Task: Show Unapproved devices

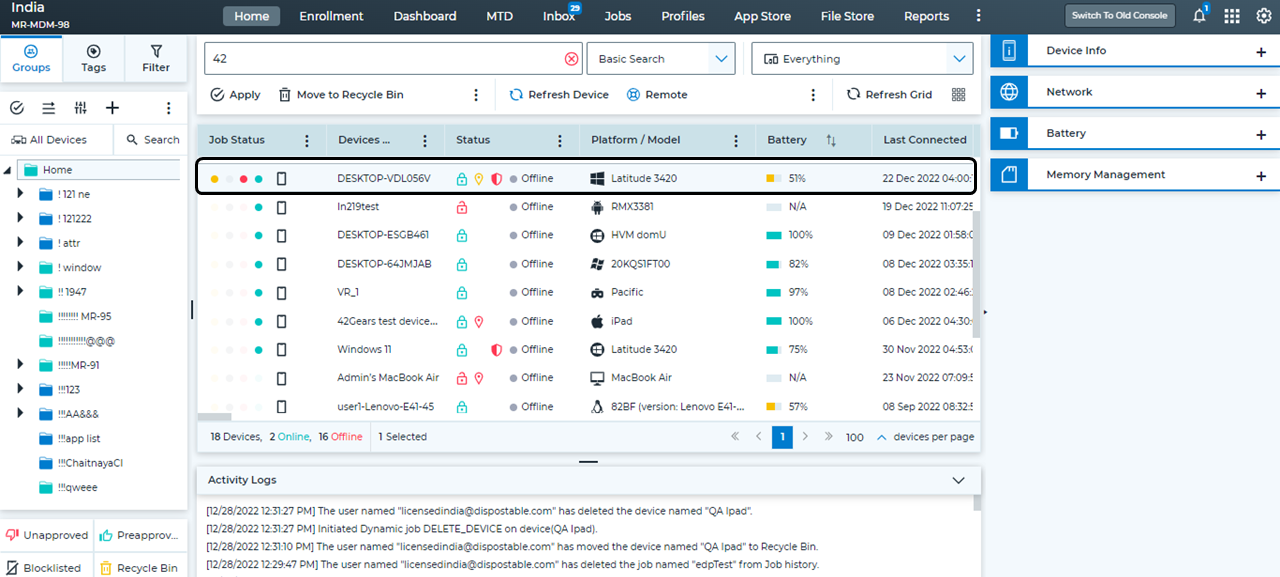Action: [x=47, y=535]
